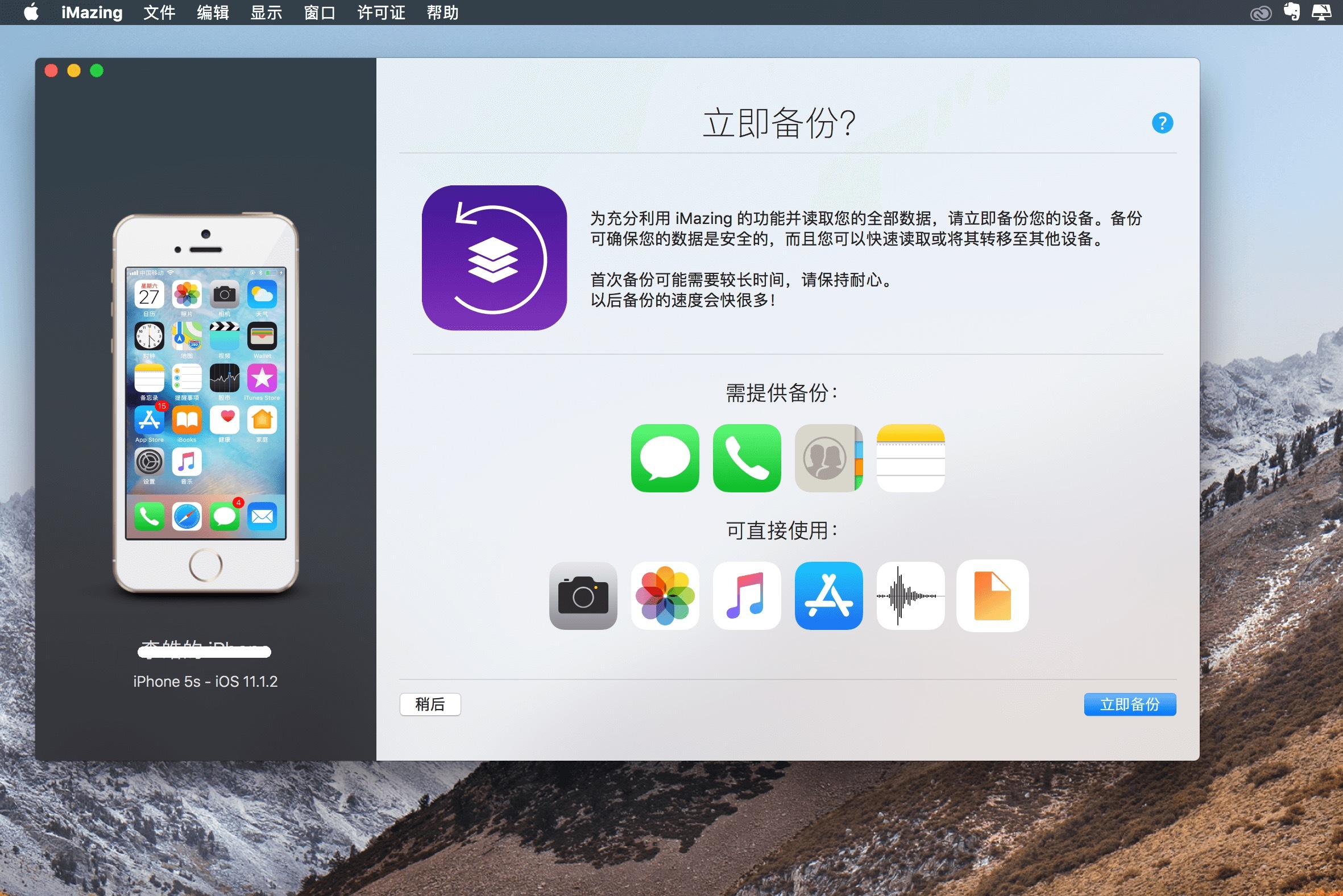Click the Contacts address book icon
This screenshot has width=1343, height=896.
pyautogui.click(x=828, y=458)
